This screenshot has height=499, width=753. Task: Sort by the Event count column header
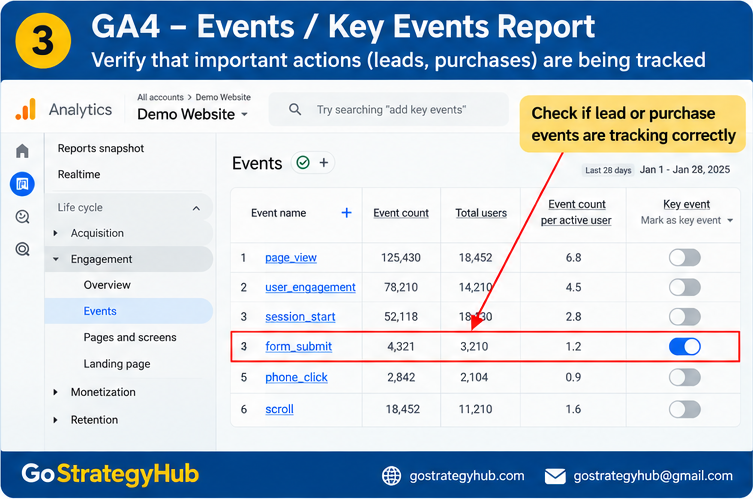click(401, 213)
